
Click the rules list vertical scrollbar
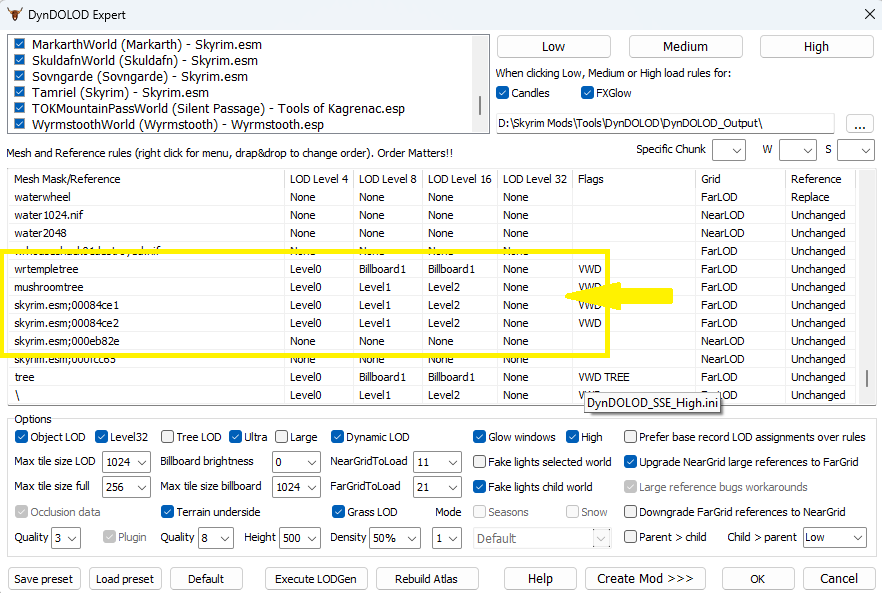pyautogui.click(x=866, y=380)
